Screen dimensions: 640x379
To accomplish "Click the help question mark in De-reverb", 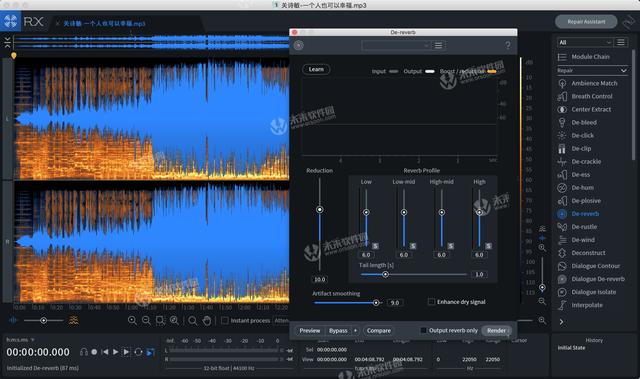I will point(507,45).
